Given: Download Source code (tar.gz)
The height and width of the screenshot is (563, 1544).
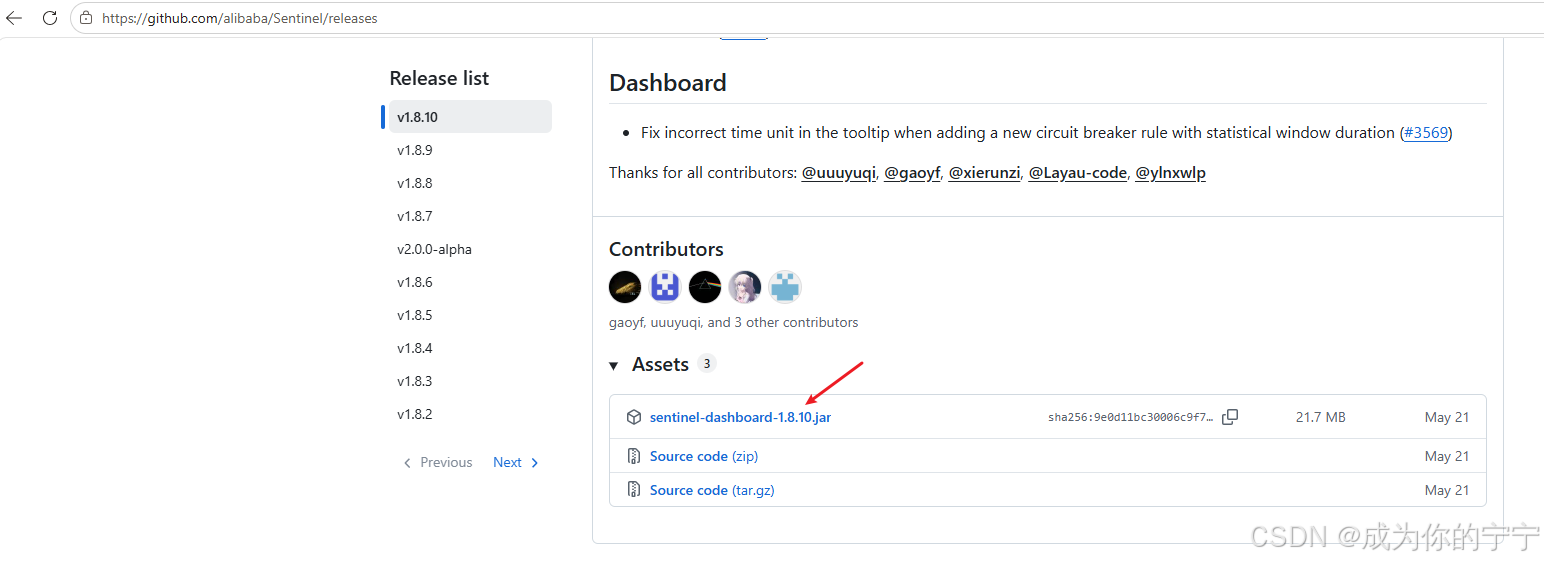Looking at the screenshot, I should click(x=712, y=490).
